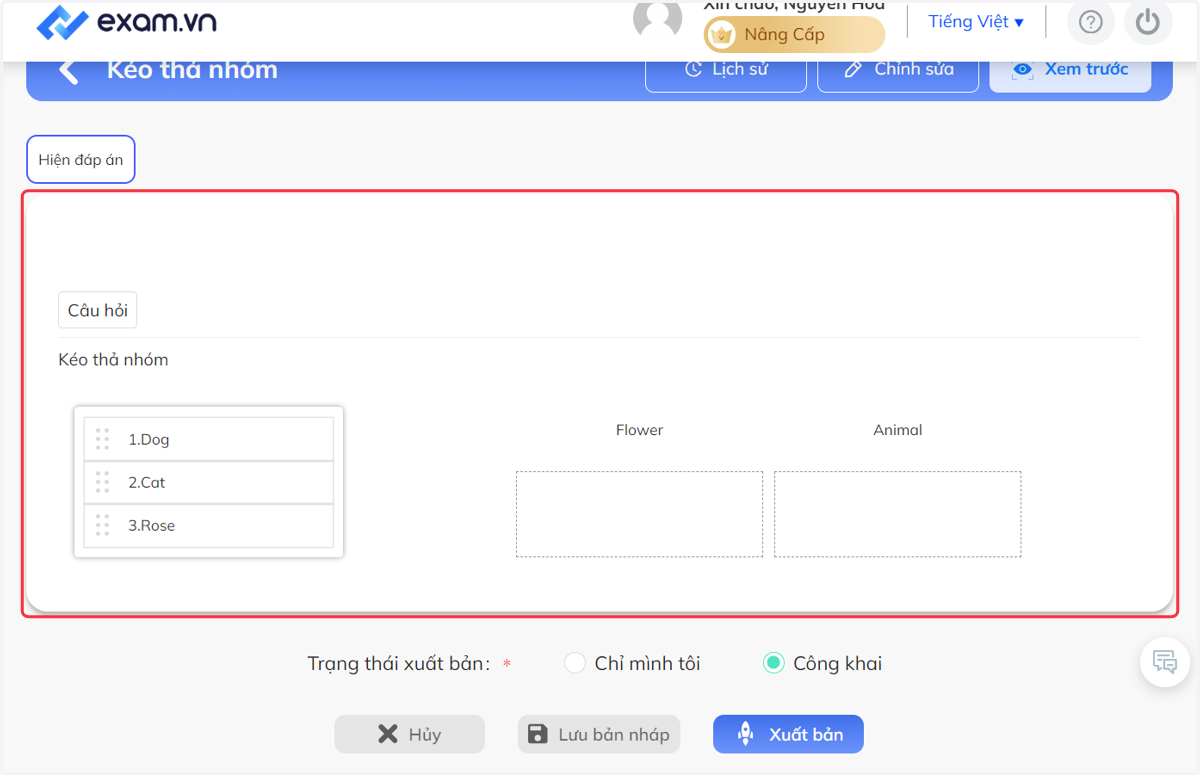Open the chat support bubble icon
The height and width of the screenshot is (775, 1200).
1165,662
